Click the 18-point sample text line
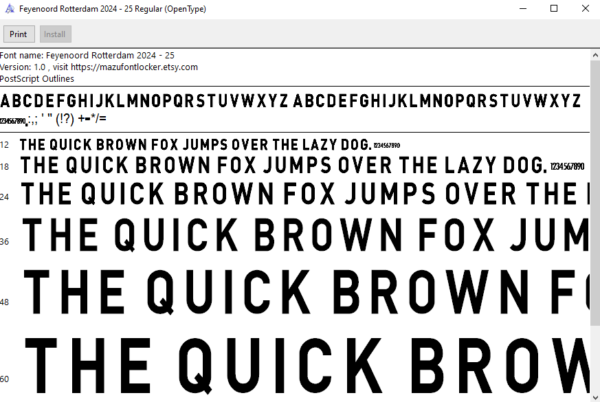The width and height of the screenshot is (600, 402). pos(302,166)
